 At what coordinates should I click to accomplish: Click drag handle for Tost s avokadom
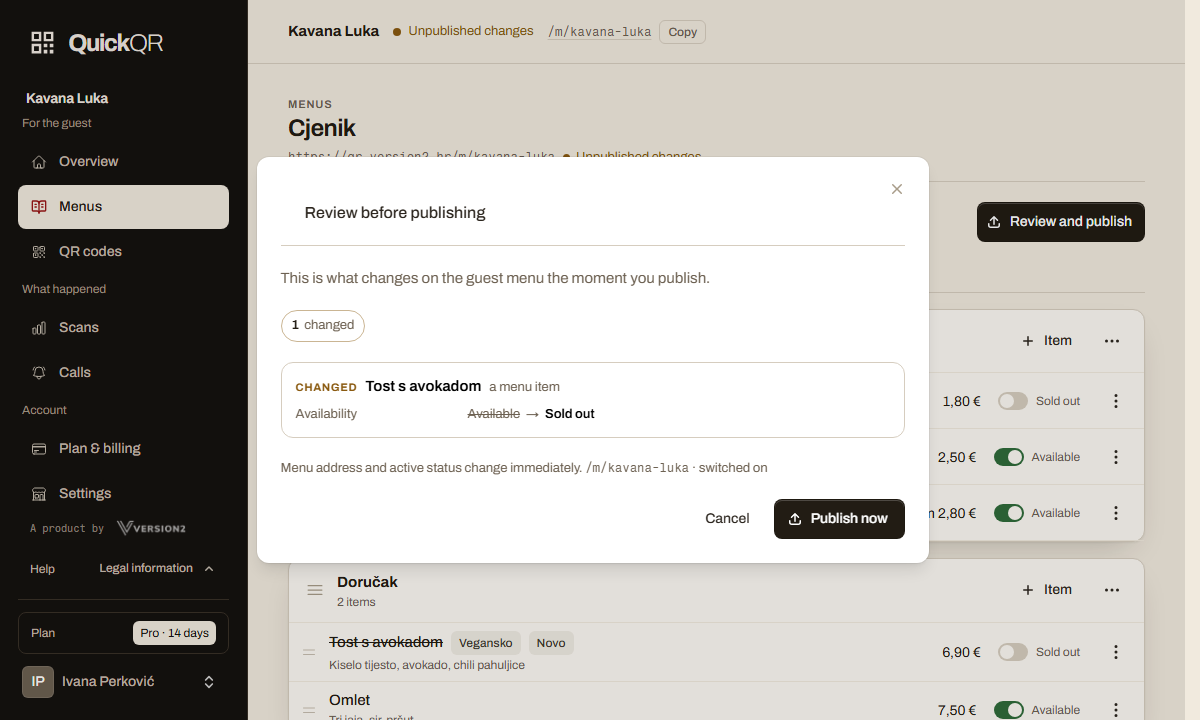309,652
